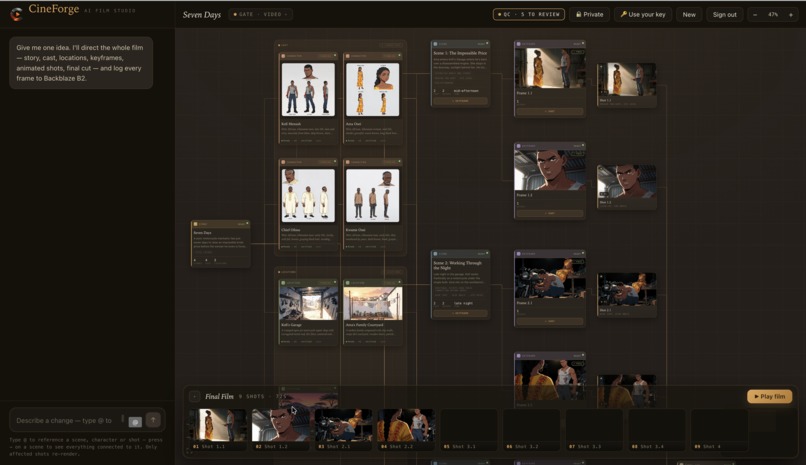Click Scene 2: Working Through the Night title

point(457,265)
